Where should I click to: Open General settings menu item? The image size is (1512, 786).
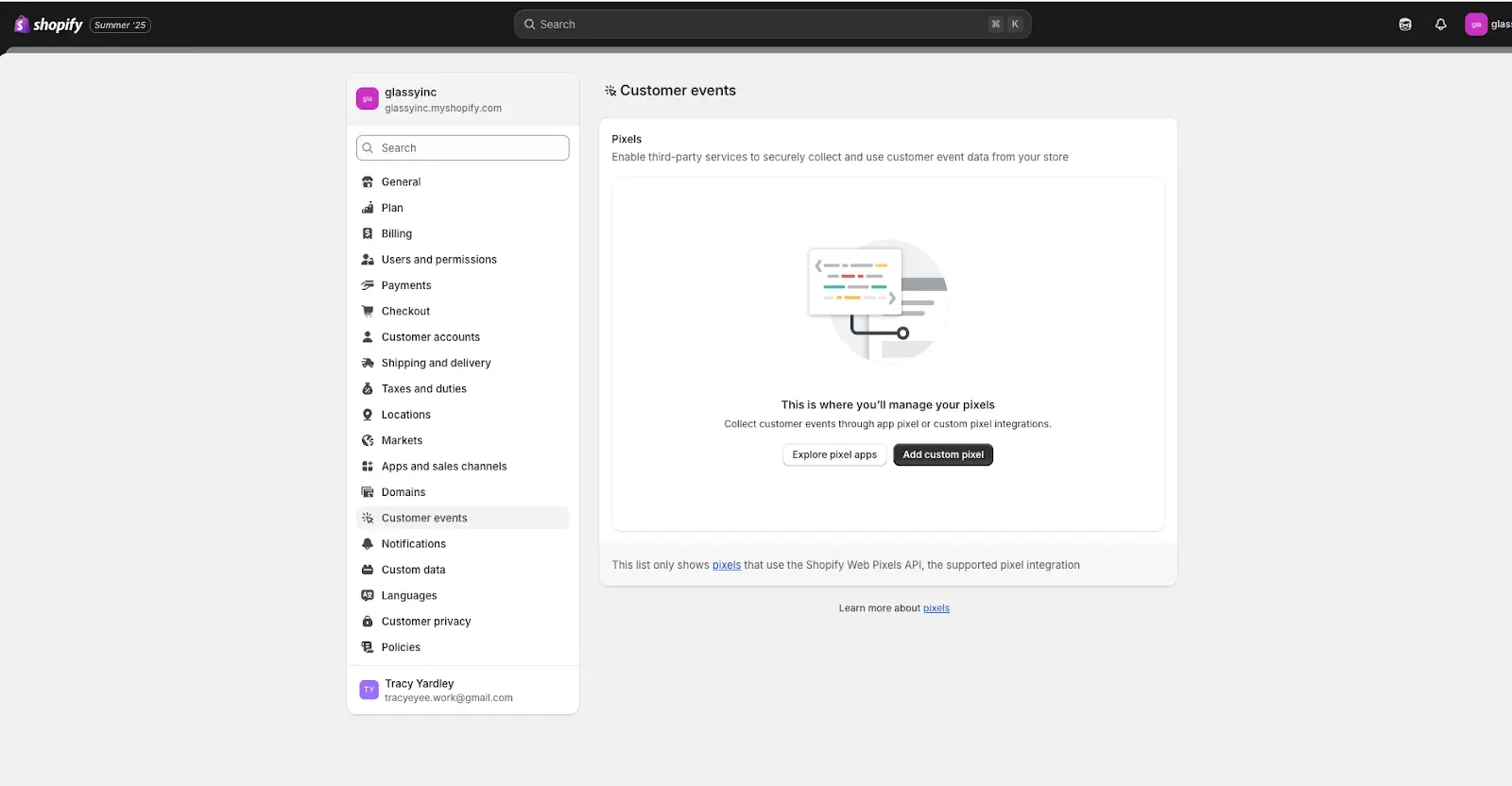coord(463,182)
